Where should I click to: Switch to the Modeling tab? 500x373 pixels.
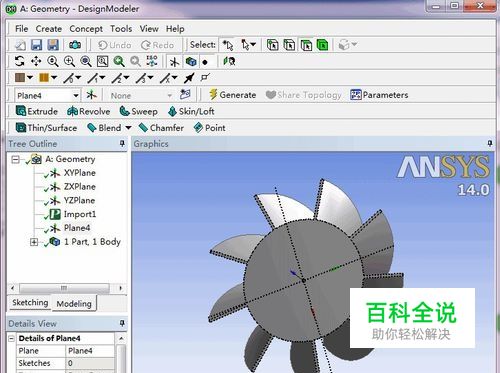74,304
